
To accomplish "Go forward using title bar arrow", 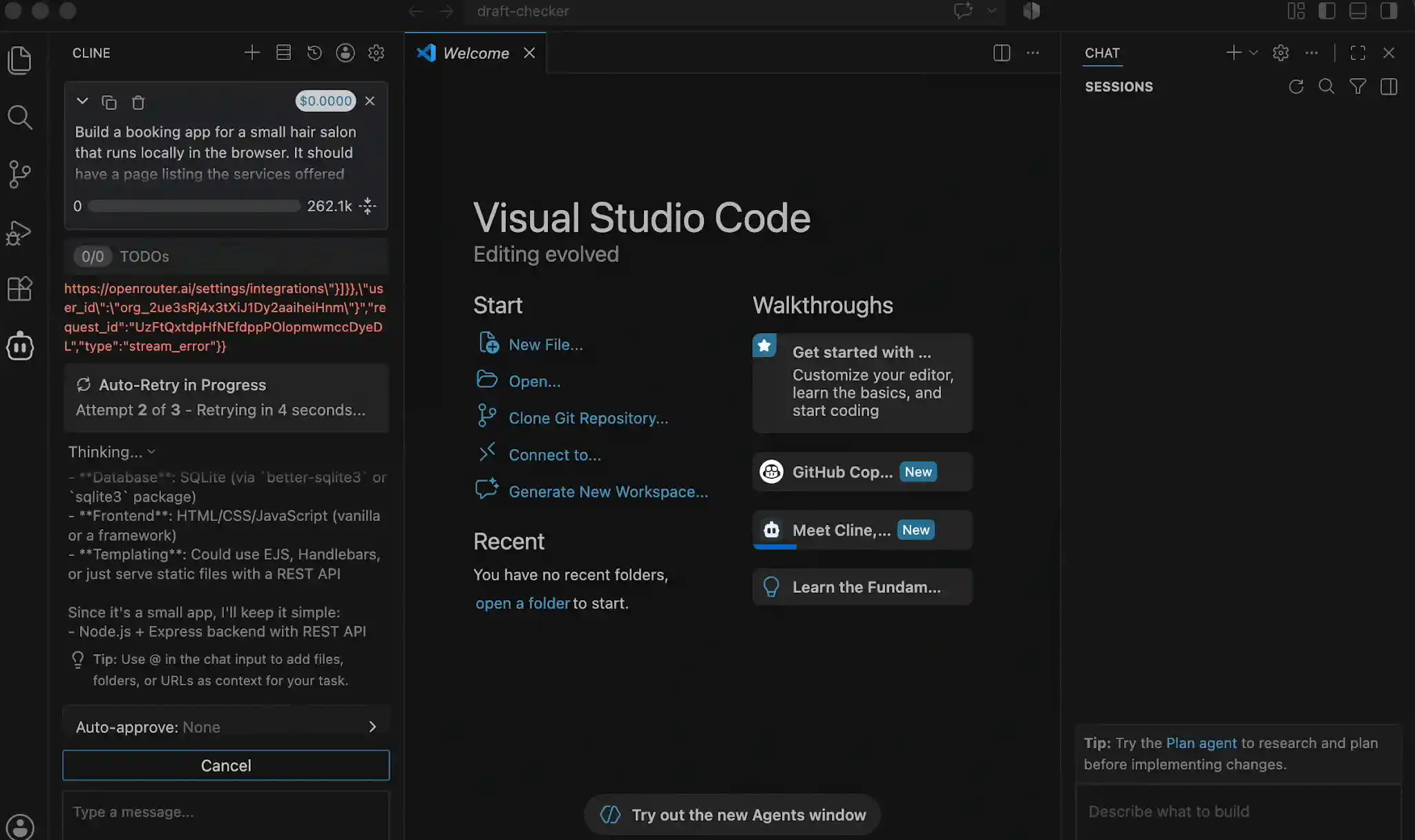I will tap(446, 11).
